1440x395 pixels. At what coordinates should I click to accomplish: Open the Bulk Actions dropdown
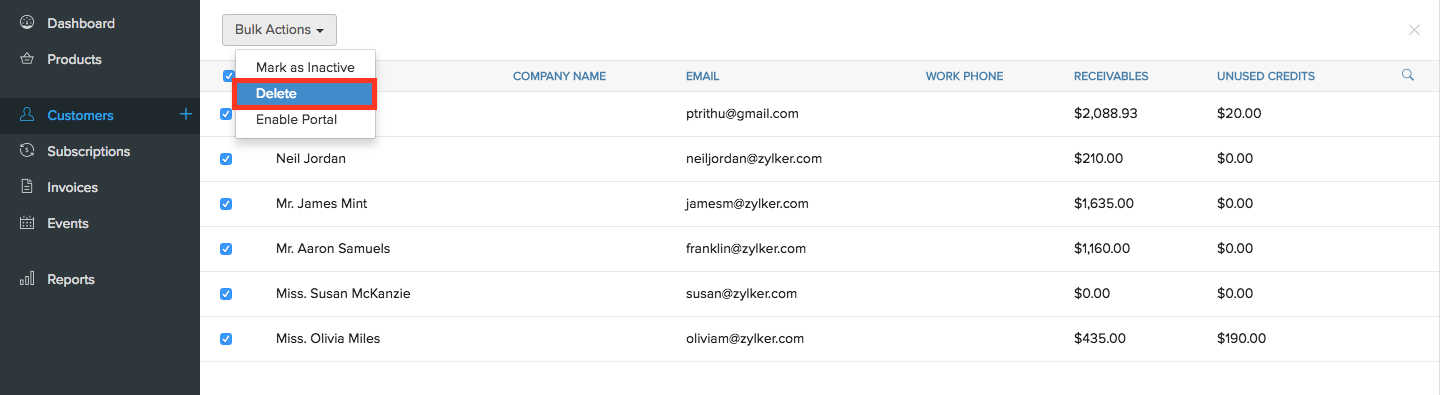(279, 30)
